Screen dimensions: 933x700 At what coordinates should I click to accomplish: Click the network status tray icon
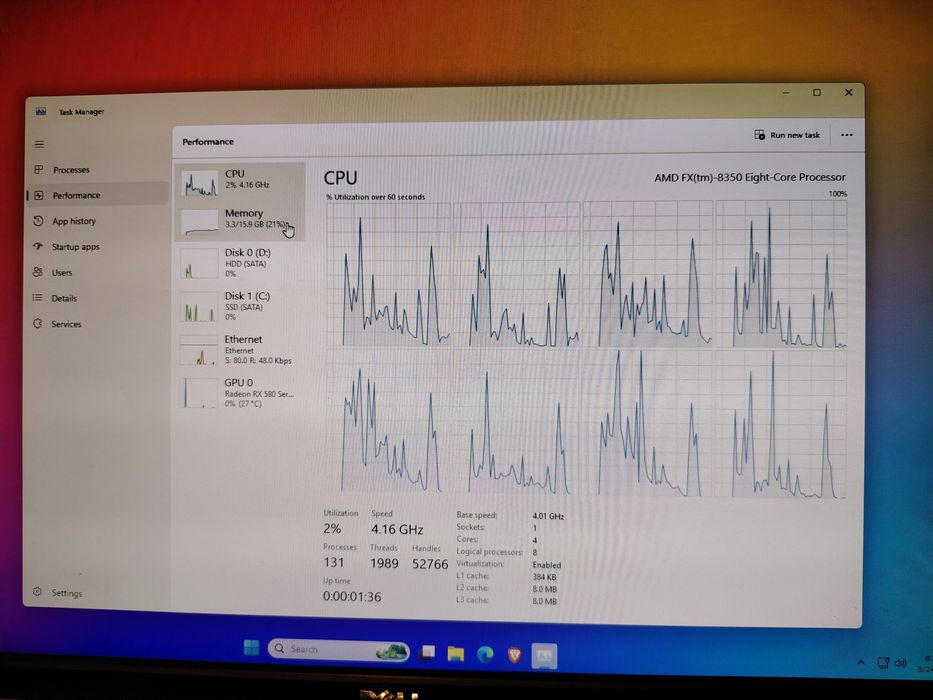click(883, 663)
